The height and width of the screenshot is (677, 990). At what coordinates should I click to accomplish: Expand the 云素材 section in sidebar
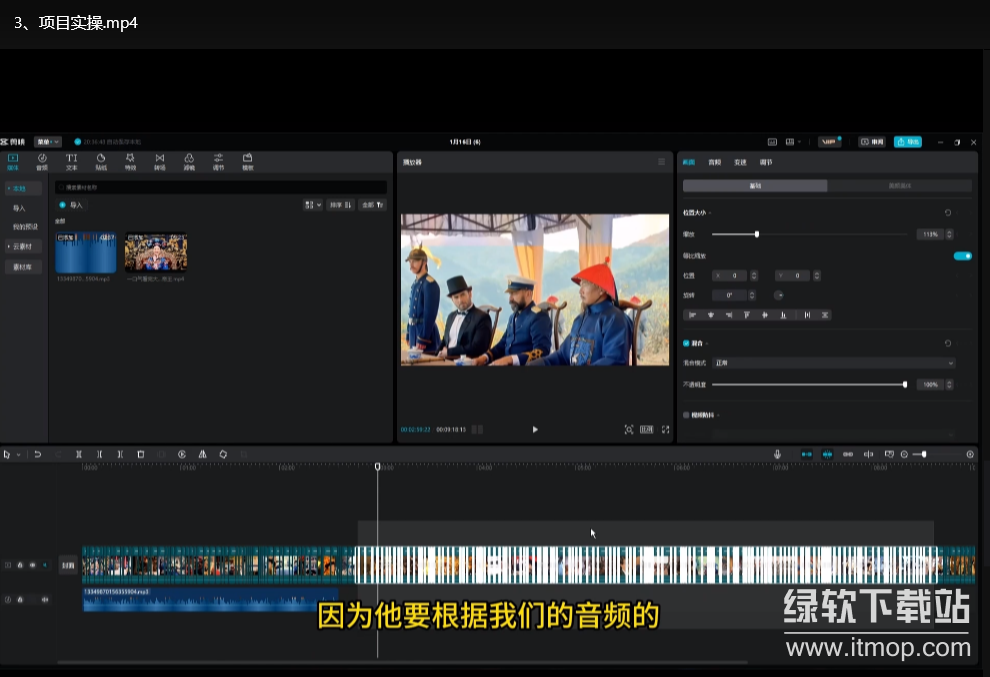[x=23, y=246]
